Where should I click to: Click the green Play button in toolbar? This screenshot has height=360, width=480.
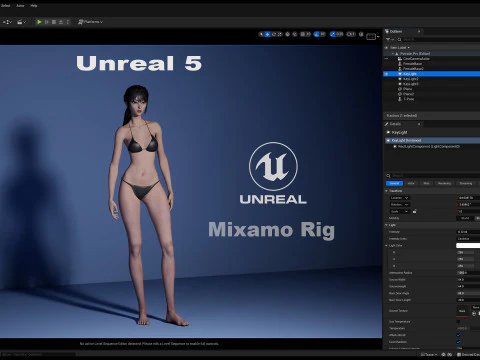click(39, 22)
